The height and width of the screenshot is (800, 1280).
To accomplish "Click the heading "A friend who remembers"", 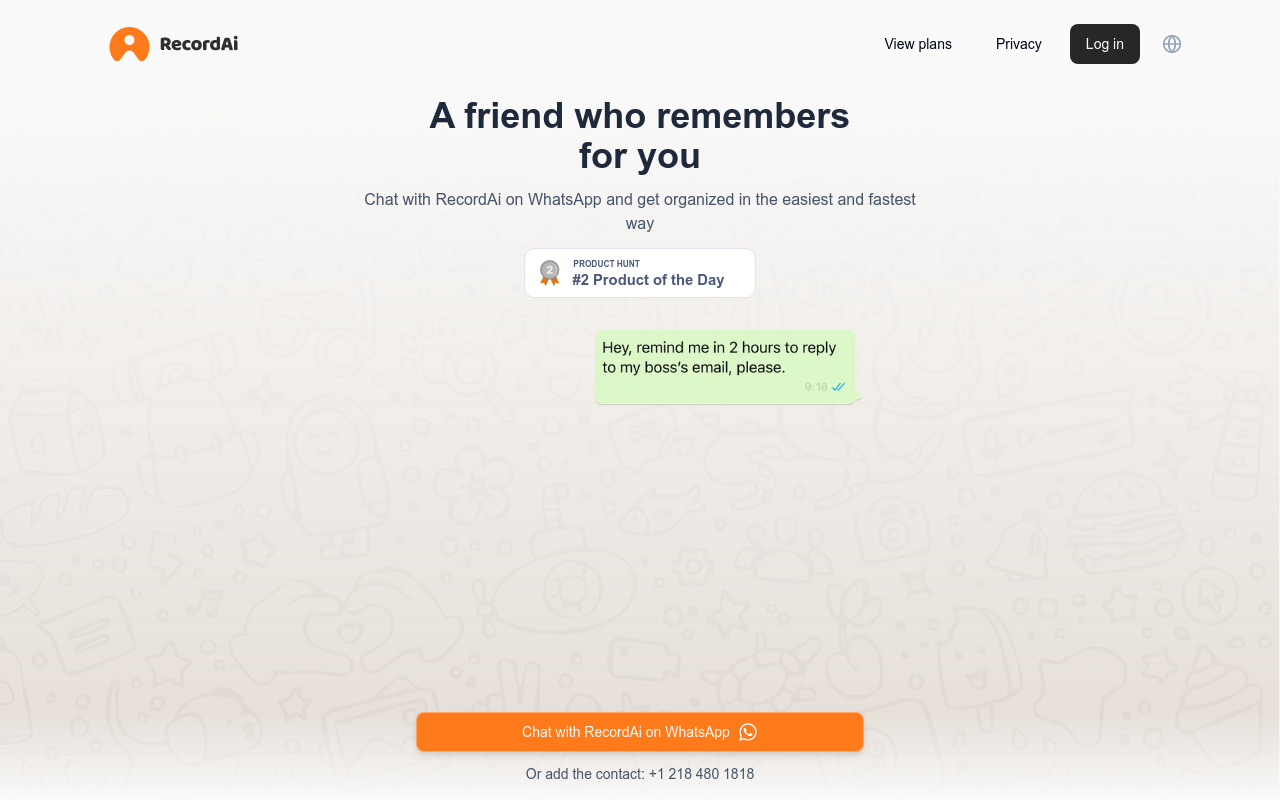I will 639,116.
